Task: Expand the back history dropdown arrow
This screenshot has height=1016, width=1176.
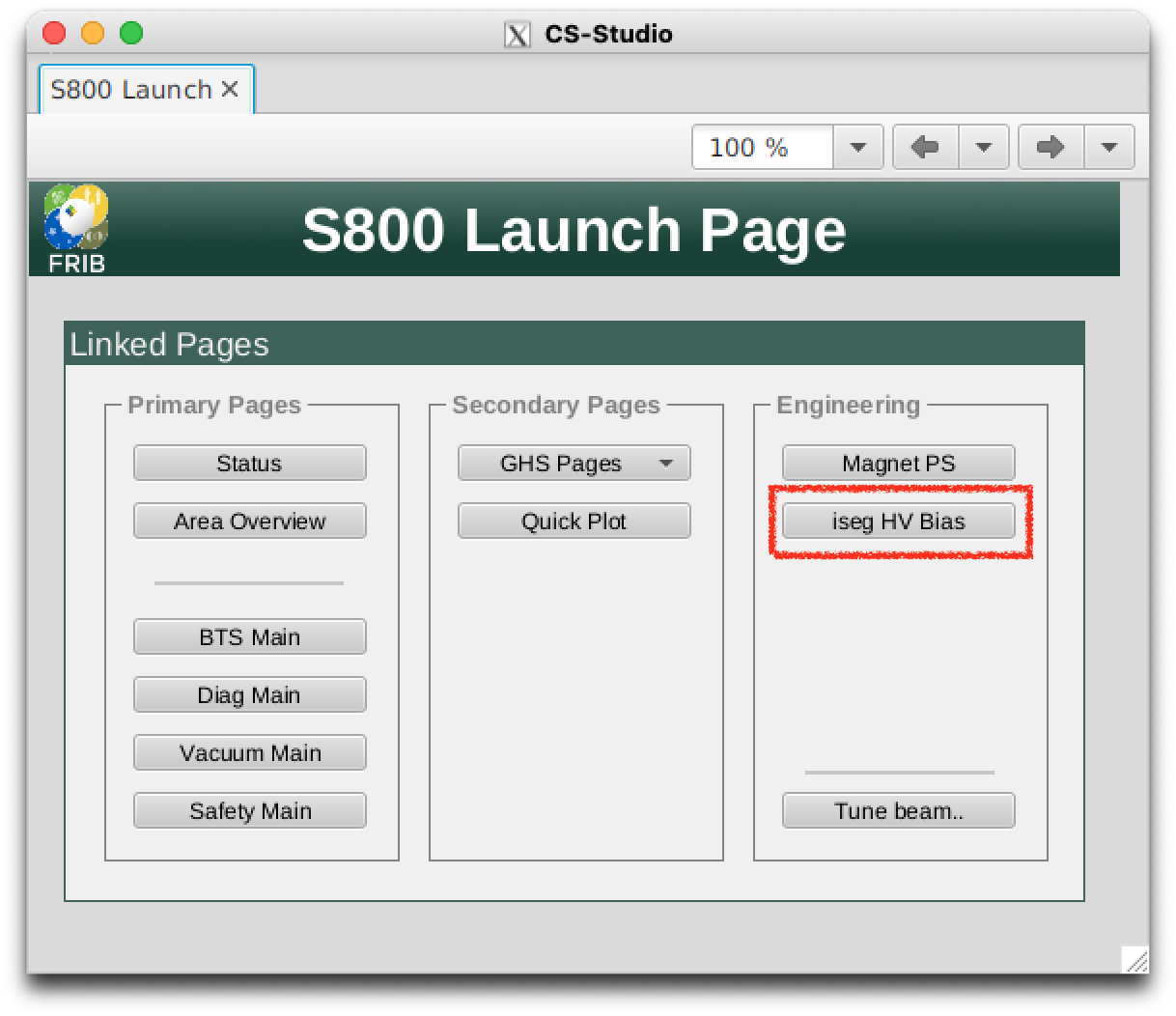Action: [x=984, y=148]
